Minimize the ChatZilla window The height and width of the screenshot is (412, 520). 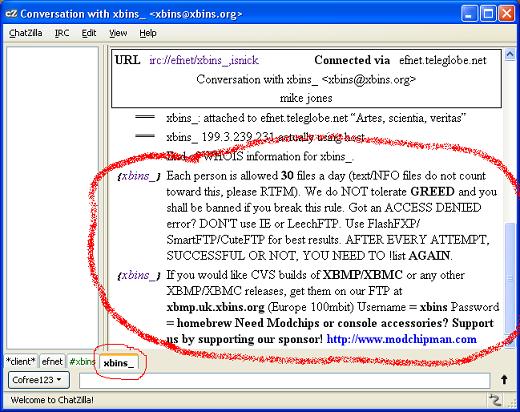[469, 14]
